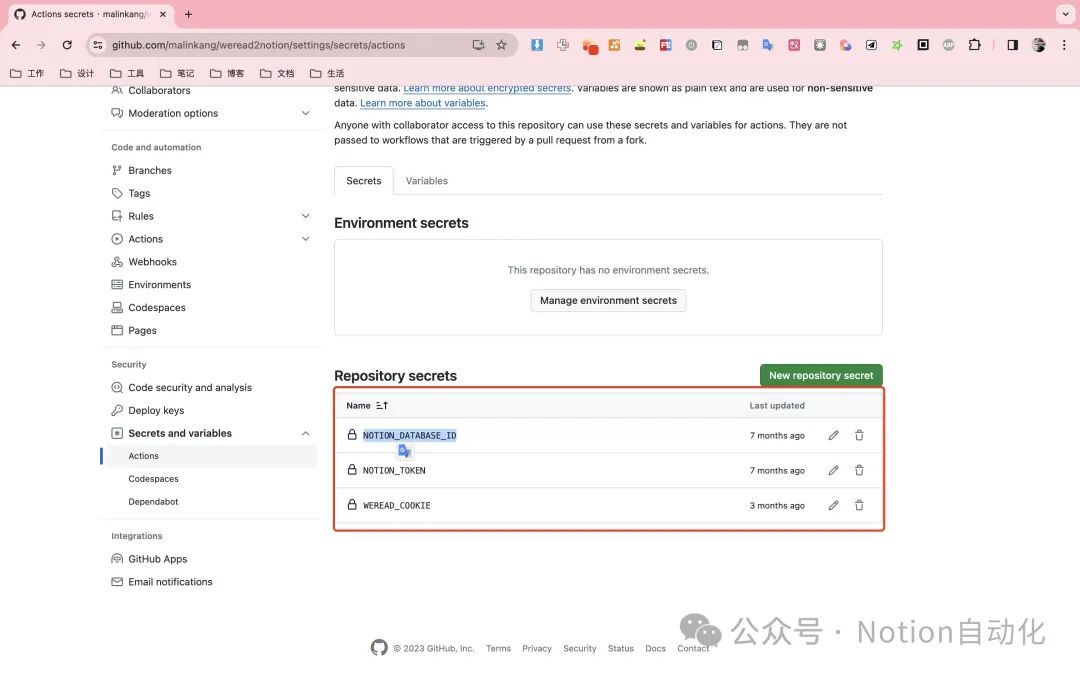This screenshot has height=675, width=1080.
Task: Open the 设计 bookmarks folder
Action: [76, 73]
